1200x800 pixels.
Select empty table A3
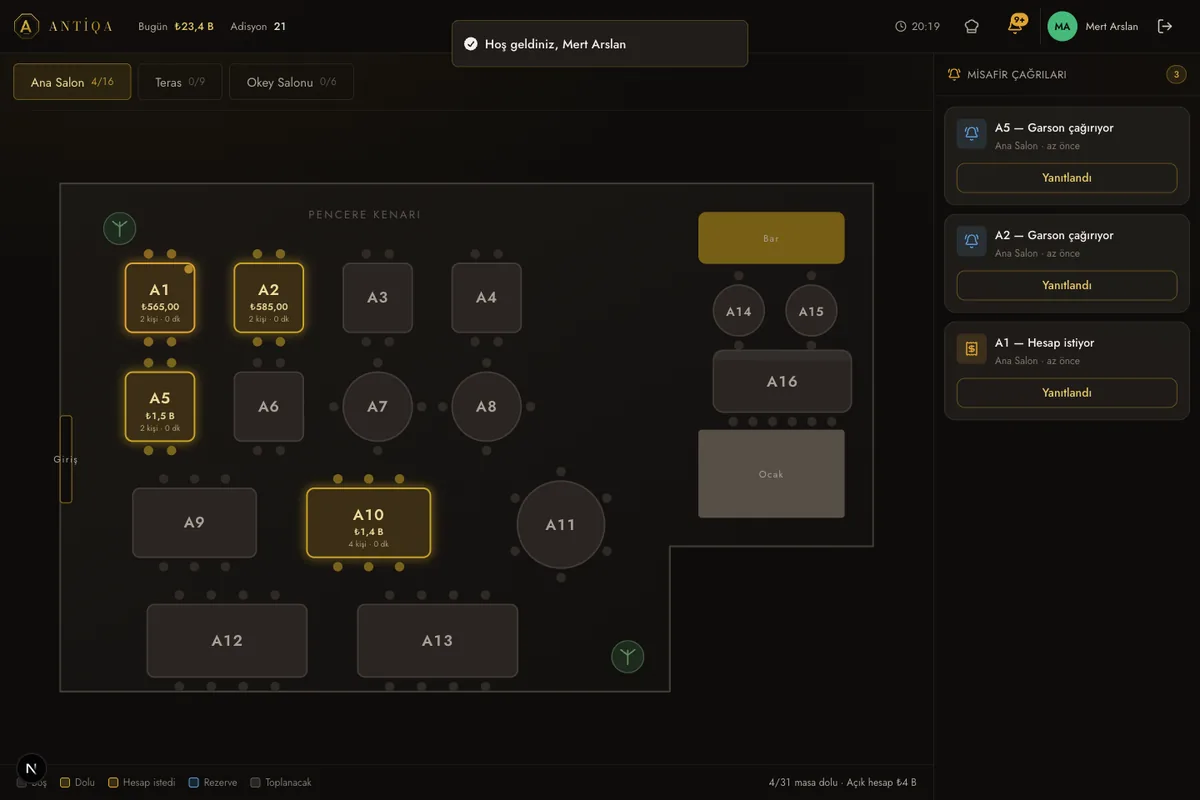pyautogui.click(x=378, y=298)
